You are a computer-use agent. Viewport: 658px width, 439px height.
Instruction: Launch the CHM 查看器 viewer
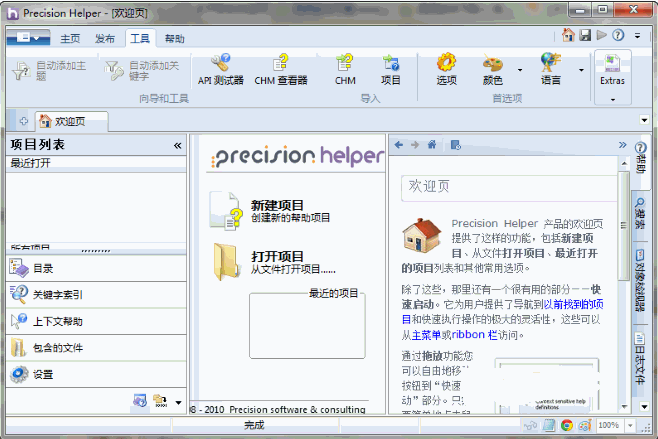tap(281, 70)
